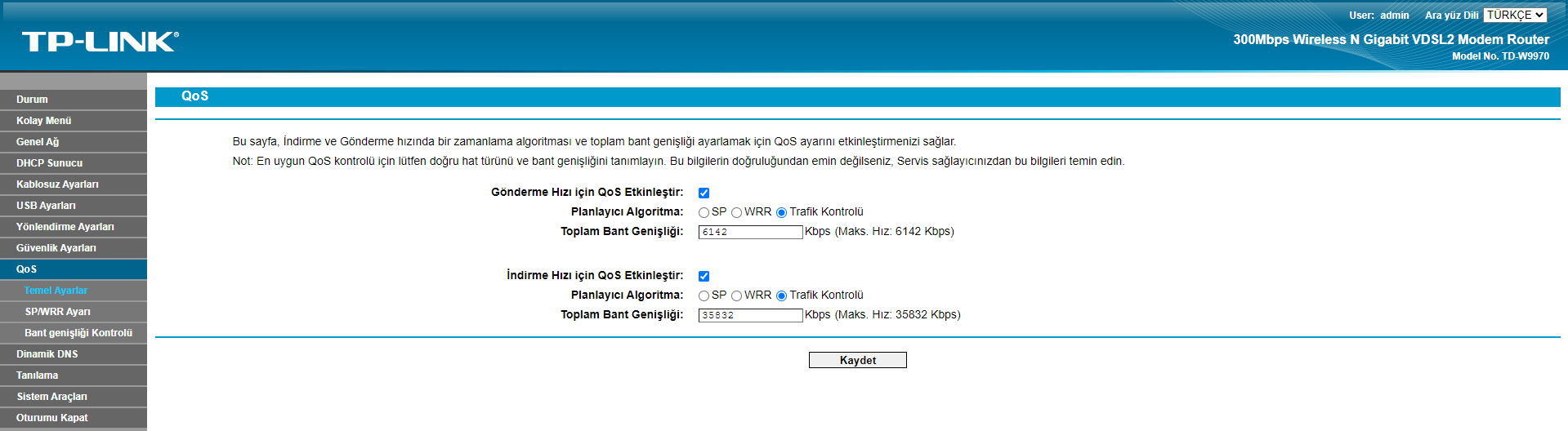Select Yönlendirme Ayarları in sidebar
1568x431 pixels.
(74, 227)
